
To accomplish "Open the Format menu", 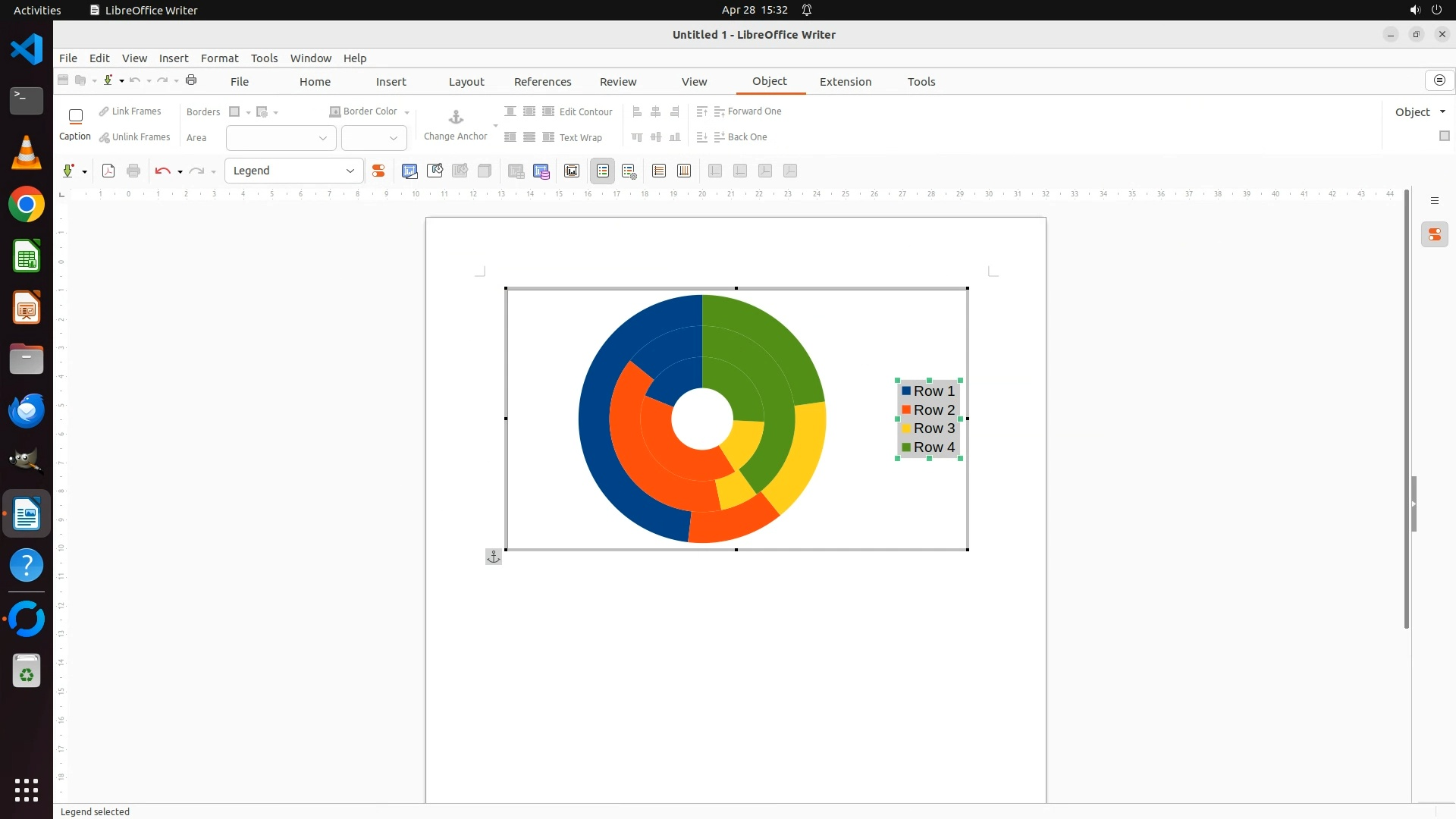I will (219, 58).
